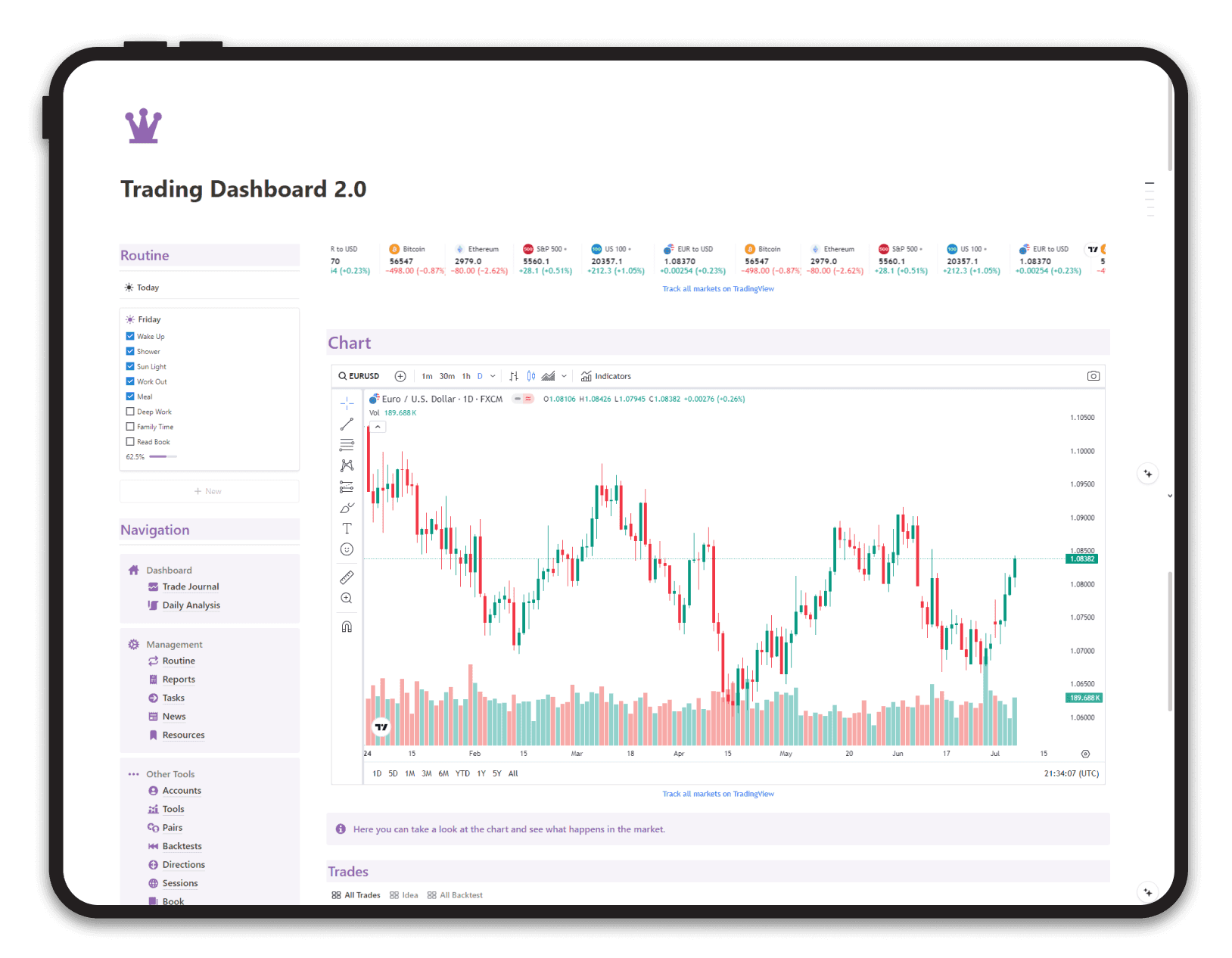Collapse the legend with the caret button
Screen dimensions: 1232x958
(x=378, y=428)
